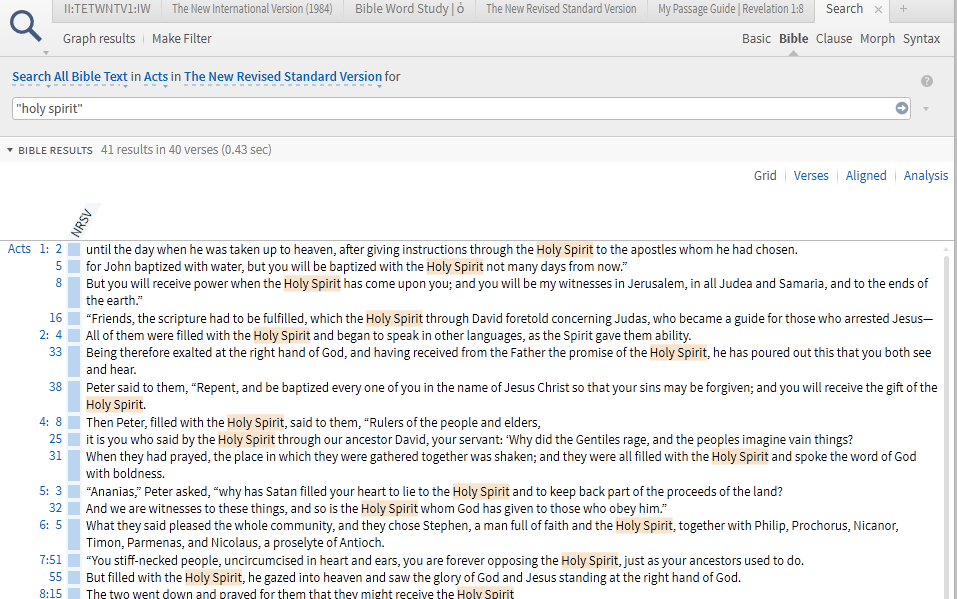Click Make Filter

[181, 38]
